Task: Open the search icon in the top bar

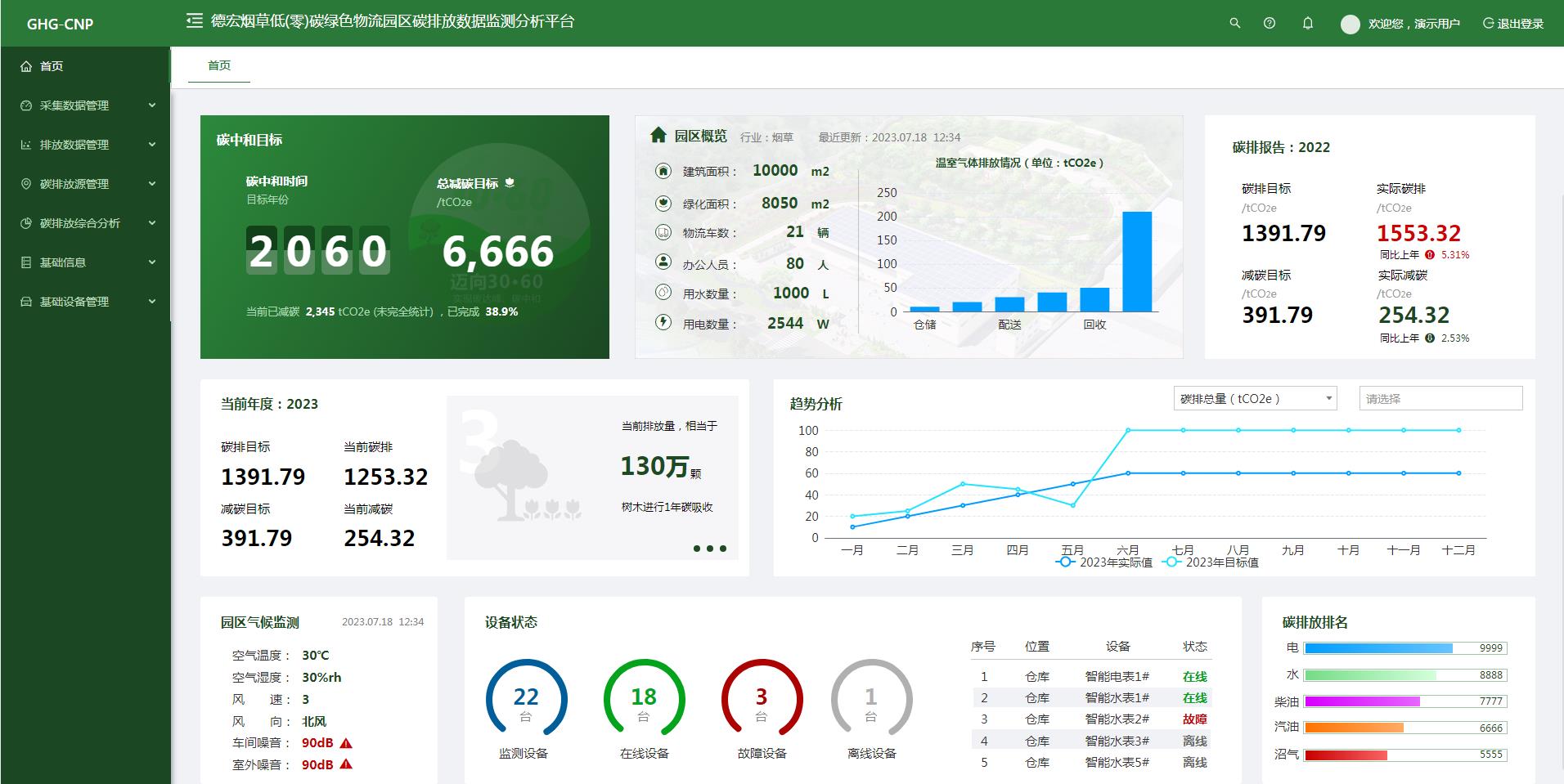Action: pos(1235,23)
